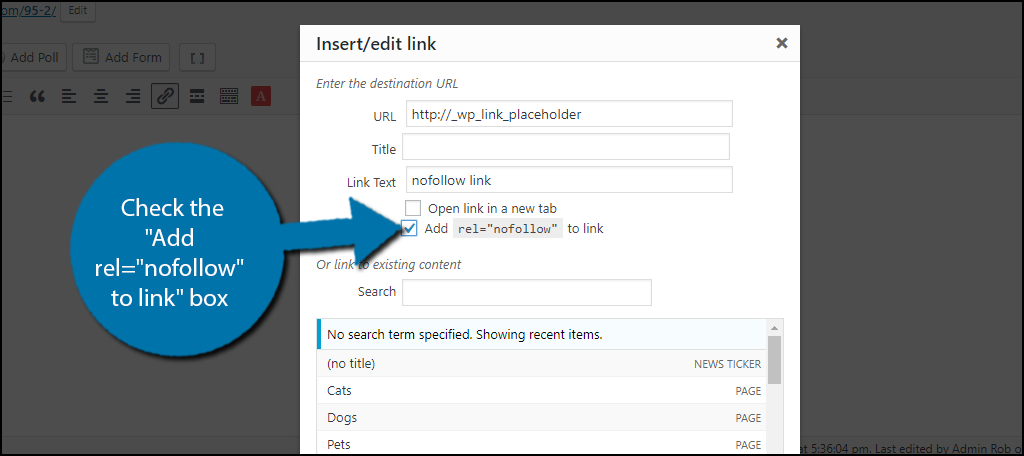Click into the URL input field
The width and height of the screenshot is (1024, 456).
pos(569,114)
